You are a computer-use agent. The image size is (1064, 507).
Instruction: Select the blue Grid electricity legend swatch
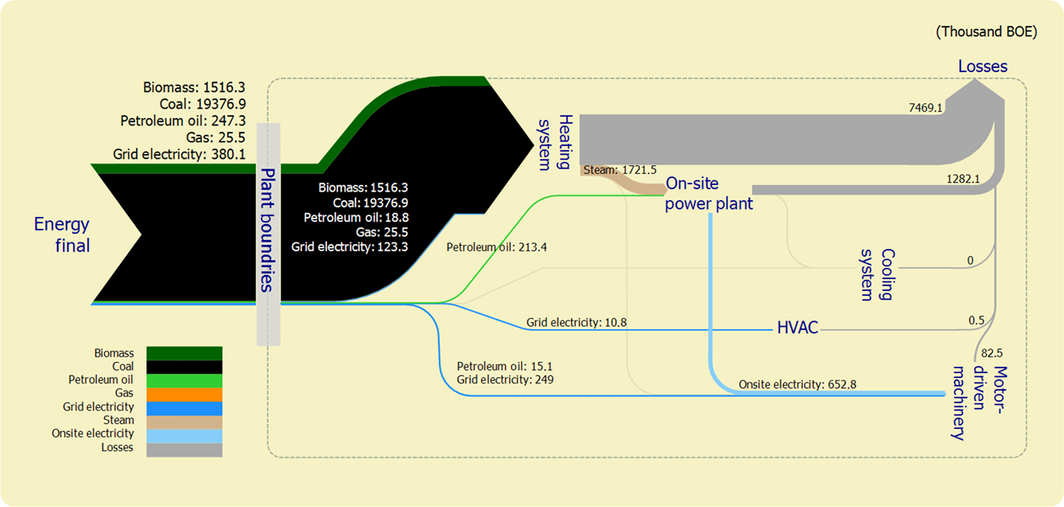(184, 408)
